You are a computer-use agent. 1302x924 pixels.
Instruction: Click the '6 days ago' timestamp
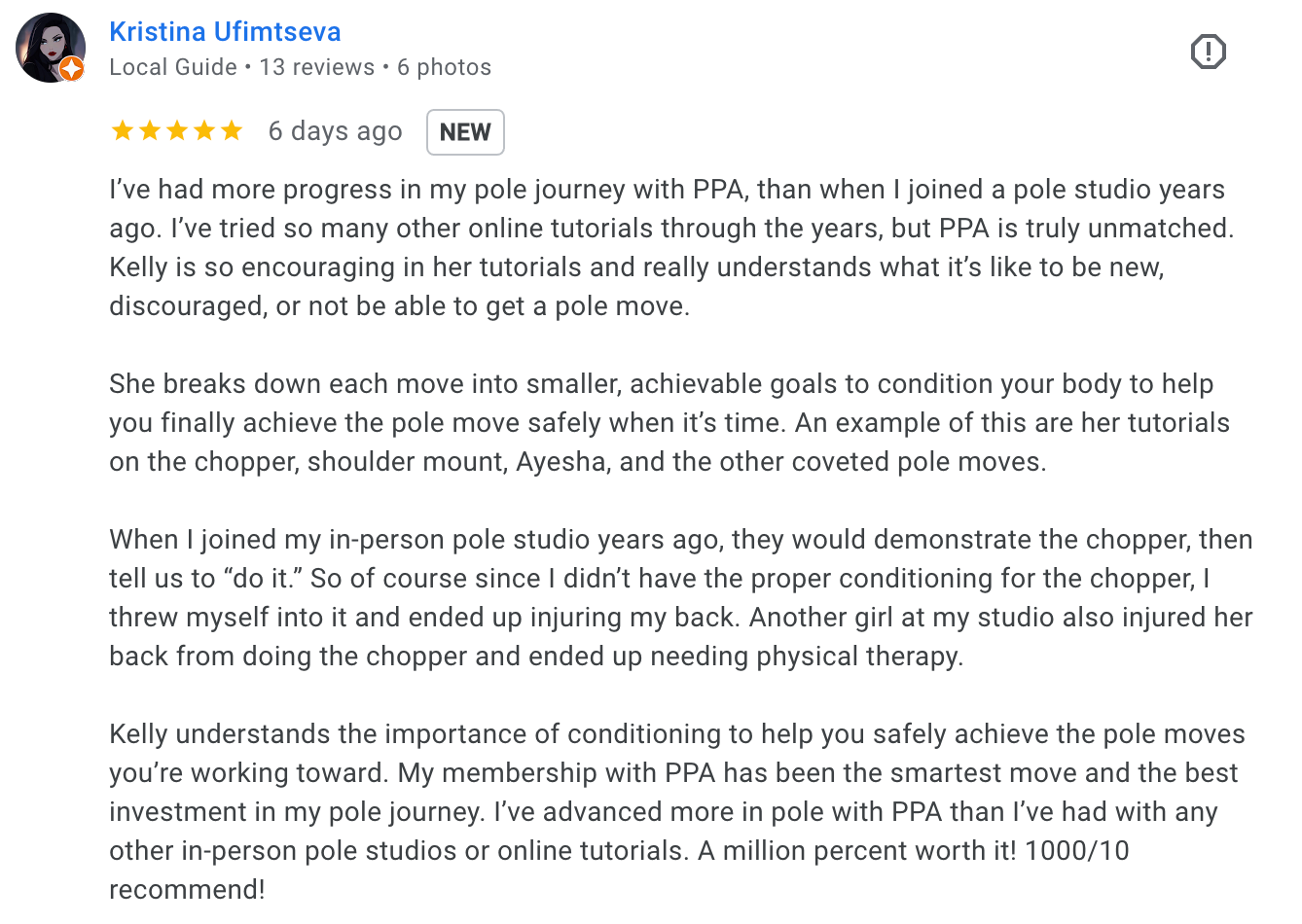(335, 131)
